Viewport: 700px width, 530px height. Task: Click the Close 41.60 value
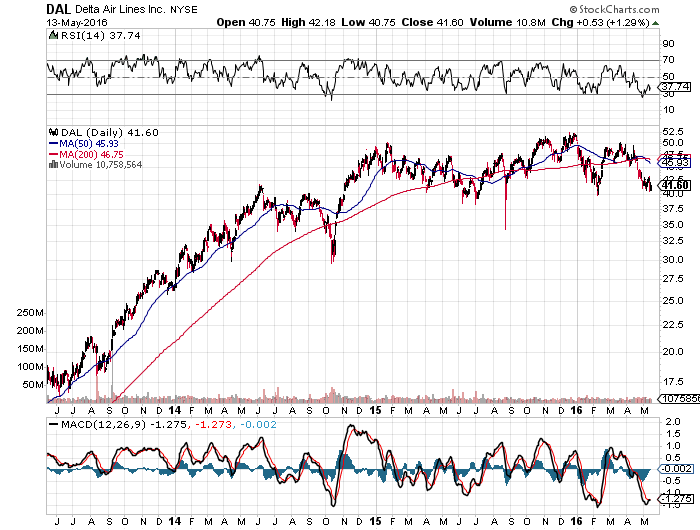tap(432, 22)
